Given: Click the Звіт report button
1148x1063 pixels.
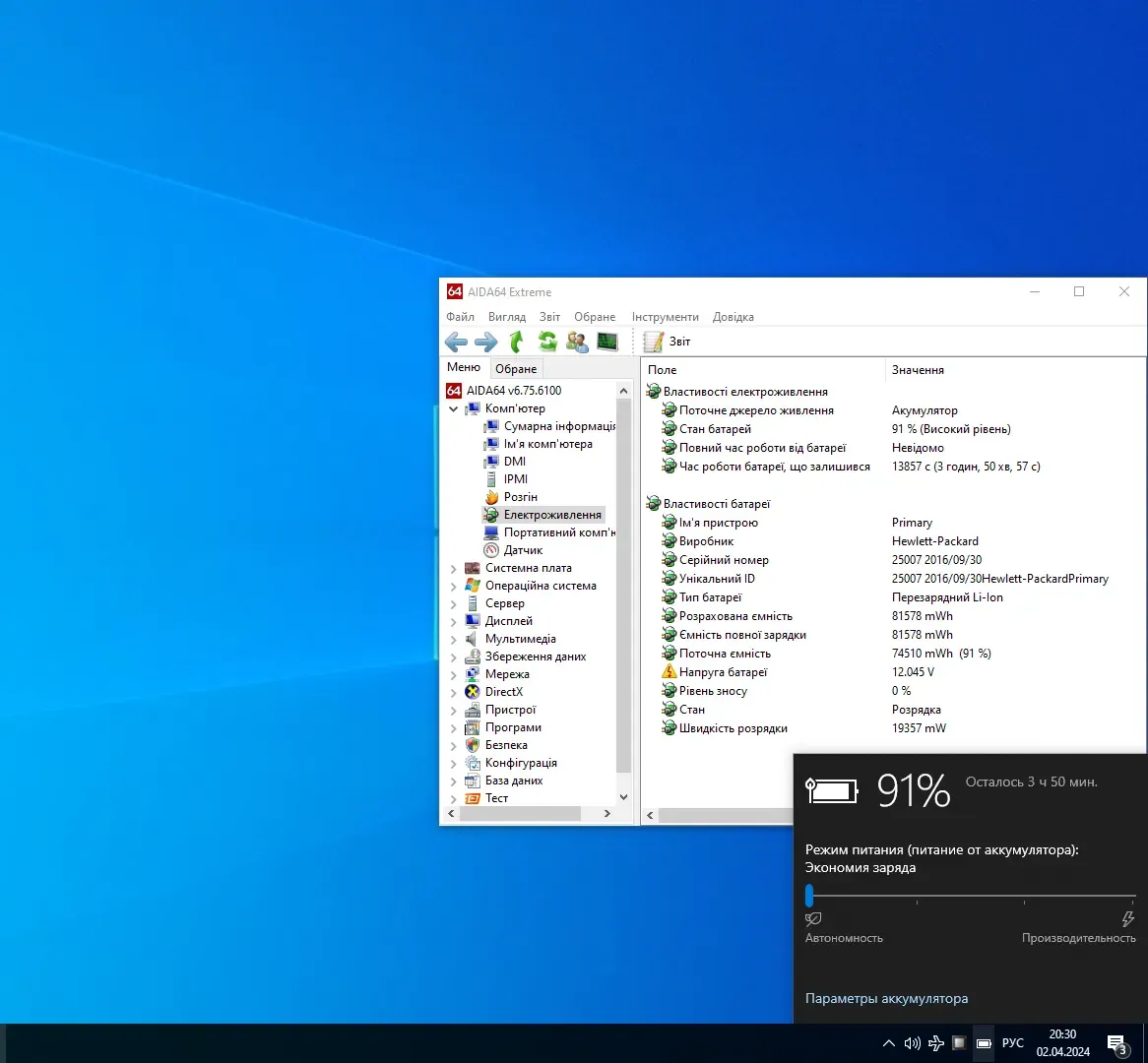Looking at the screenshot, I should pos(668,342).
